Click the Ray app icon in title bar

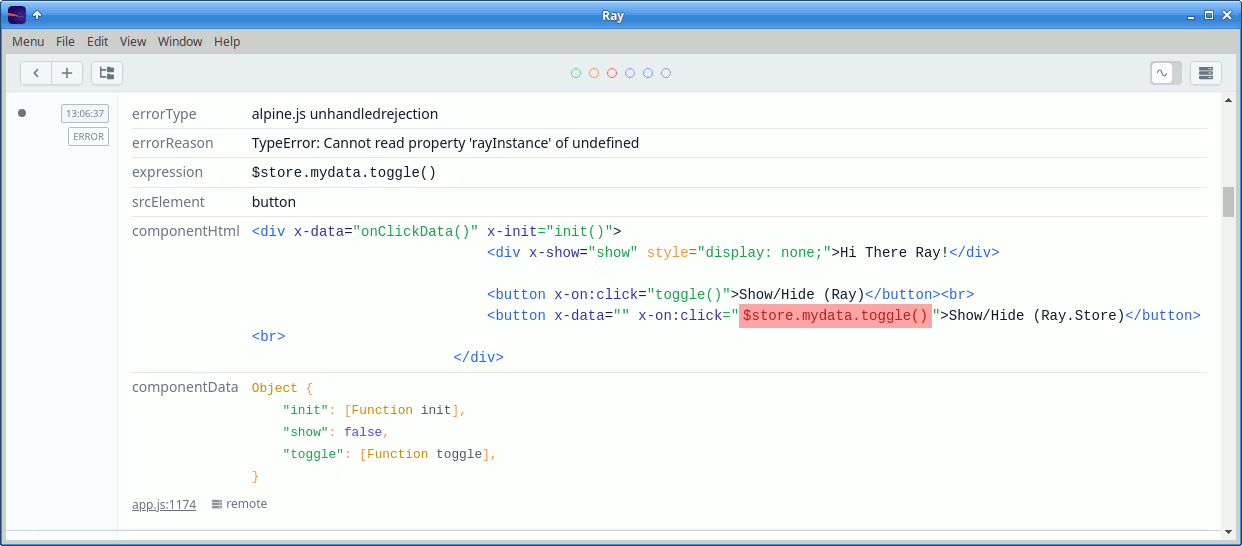tap(16, 15)
